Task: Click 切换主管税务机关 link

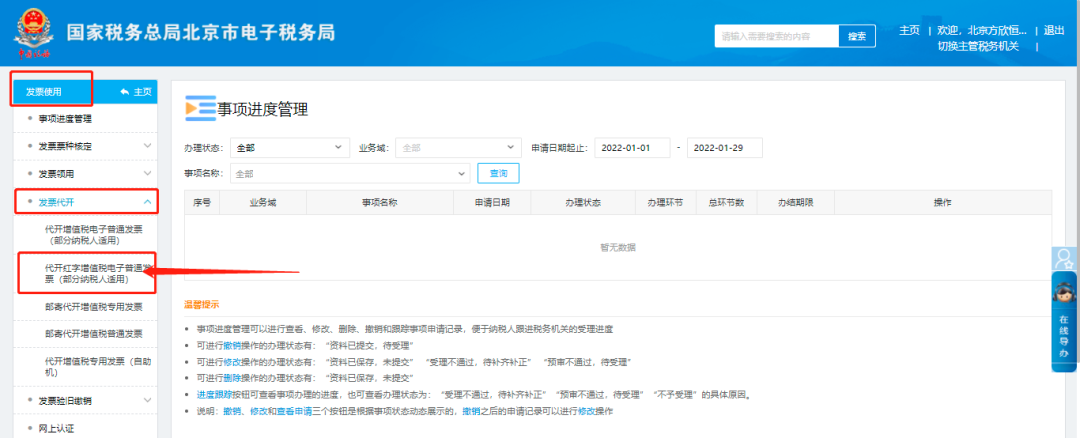Action: coord(978,46)
